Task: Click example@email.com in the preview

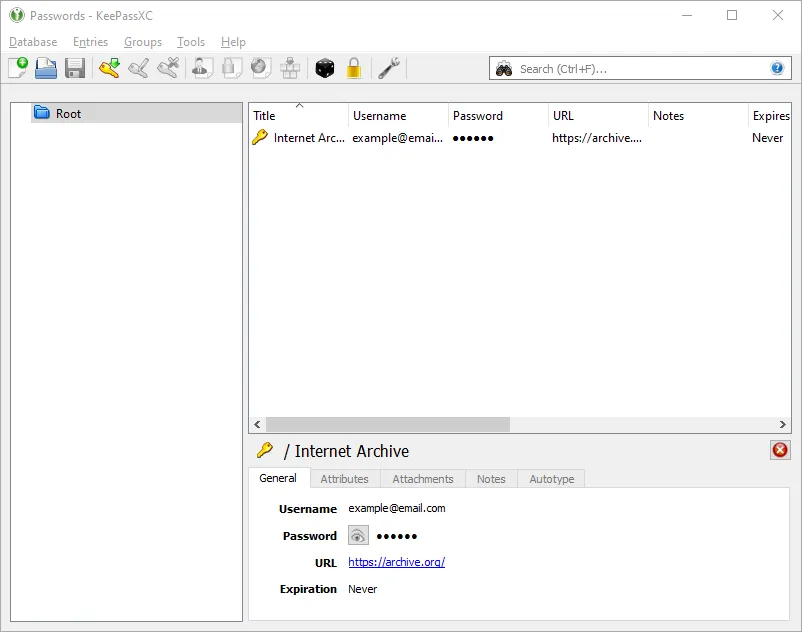Action: pos(396,508)
